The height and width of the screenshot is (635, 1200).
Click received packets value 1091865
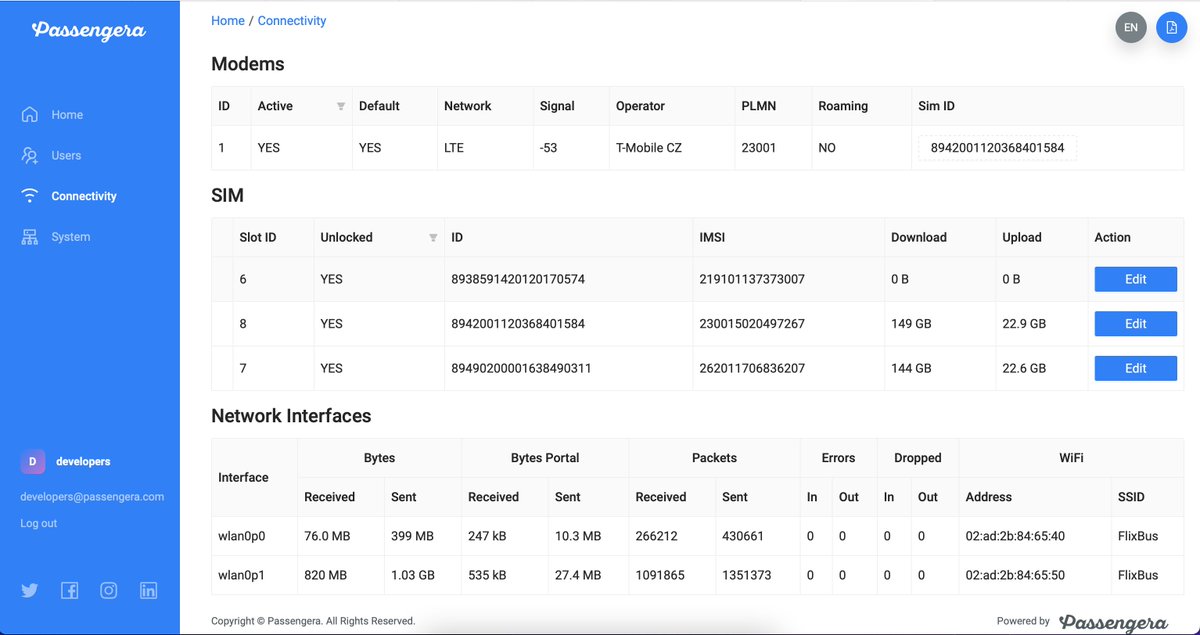pos(660,575)
